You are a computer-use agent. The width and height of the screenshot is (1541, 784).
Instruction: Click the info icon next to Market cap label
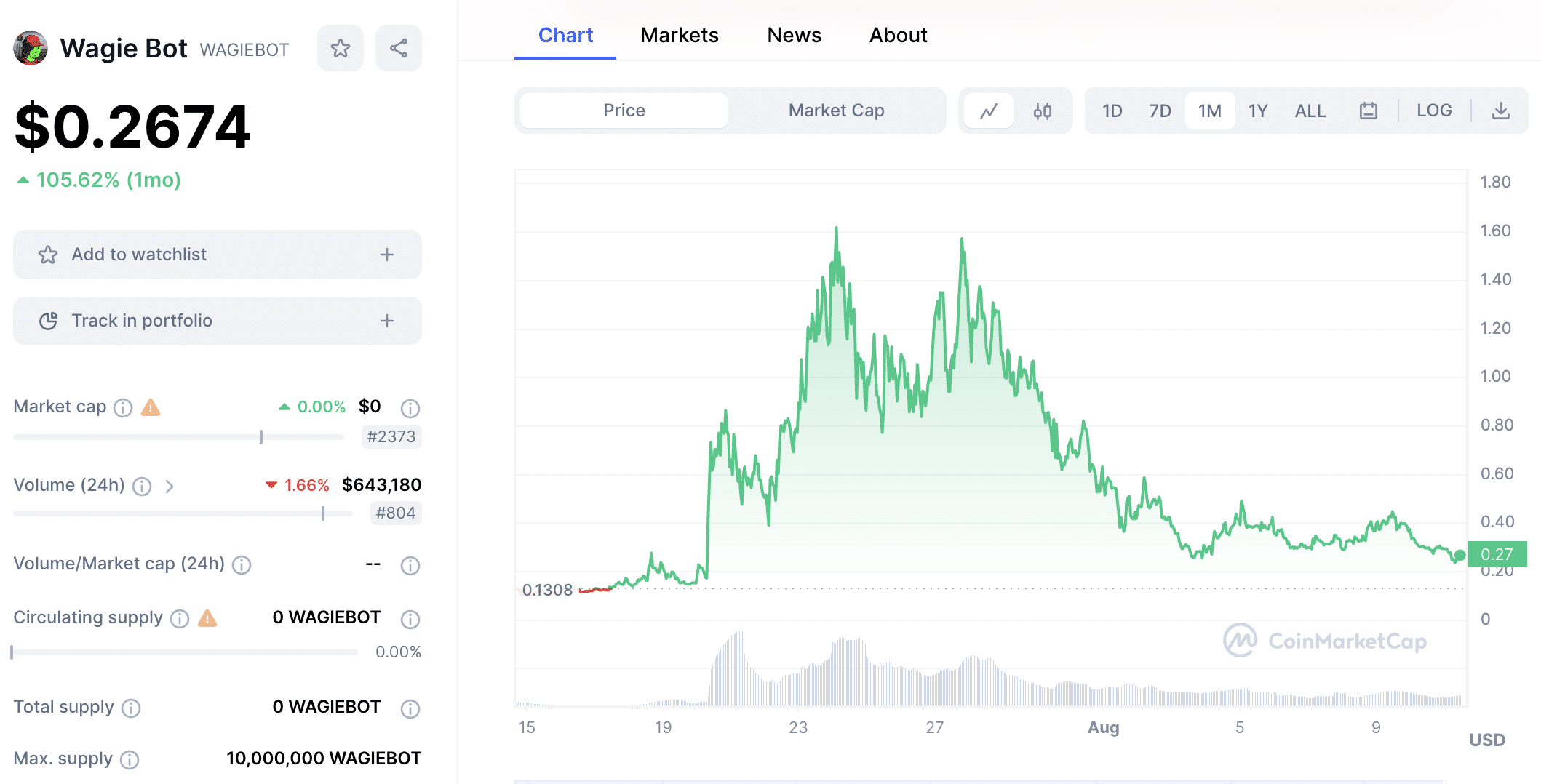point(123,407)
